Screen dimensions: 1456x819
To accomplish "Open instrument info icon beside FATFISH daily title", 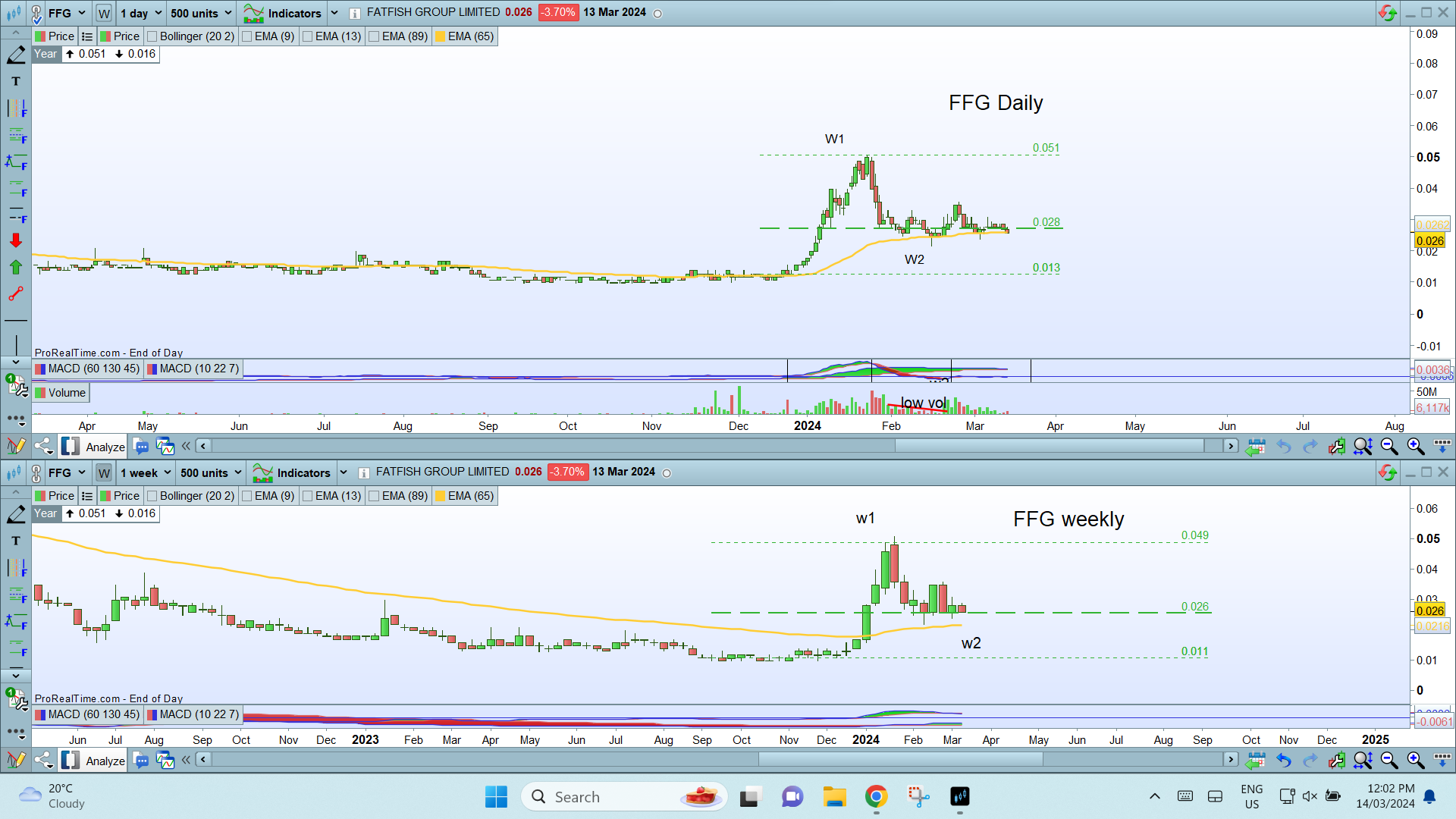I will (355, 13).
